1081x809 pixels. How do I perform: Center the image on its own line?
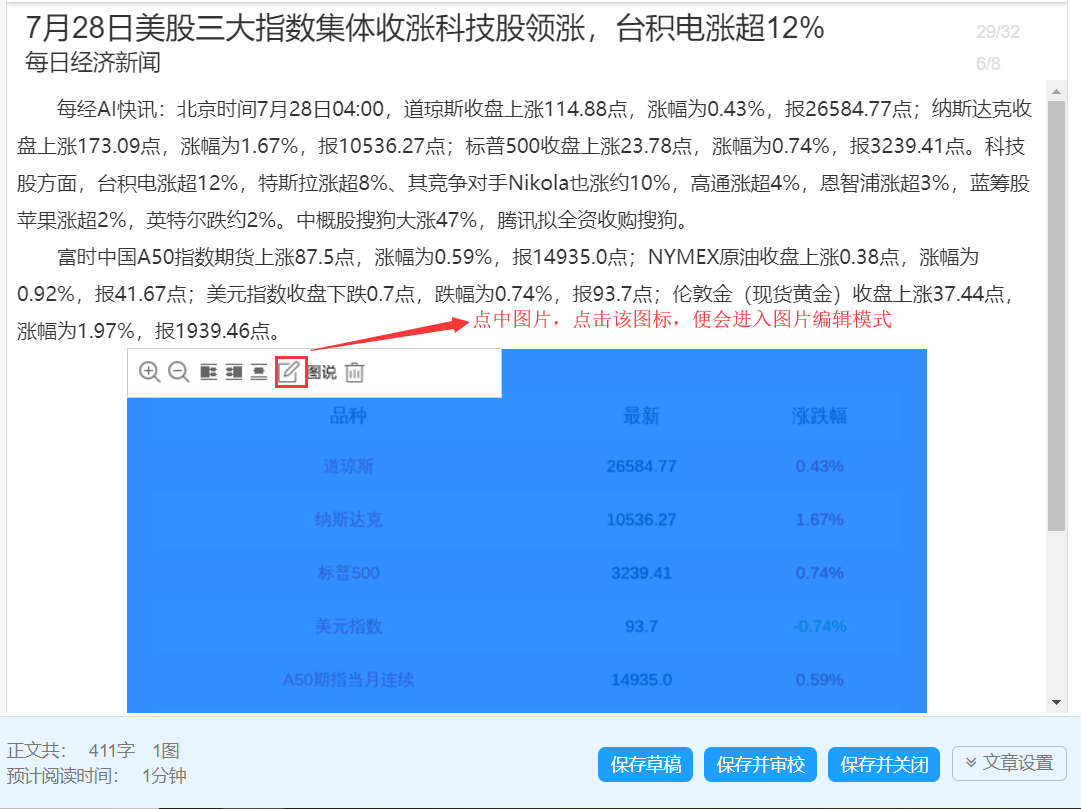pyautogui.click(x=259, y=372)
